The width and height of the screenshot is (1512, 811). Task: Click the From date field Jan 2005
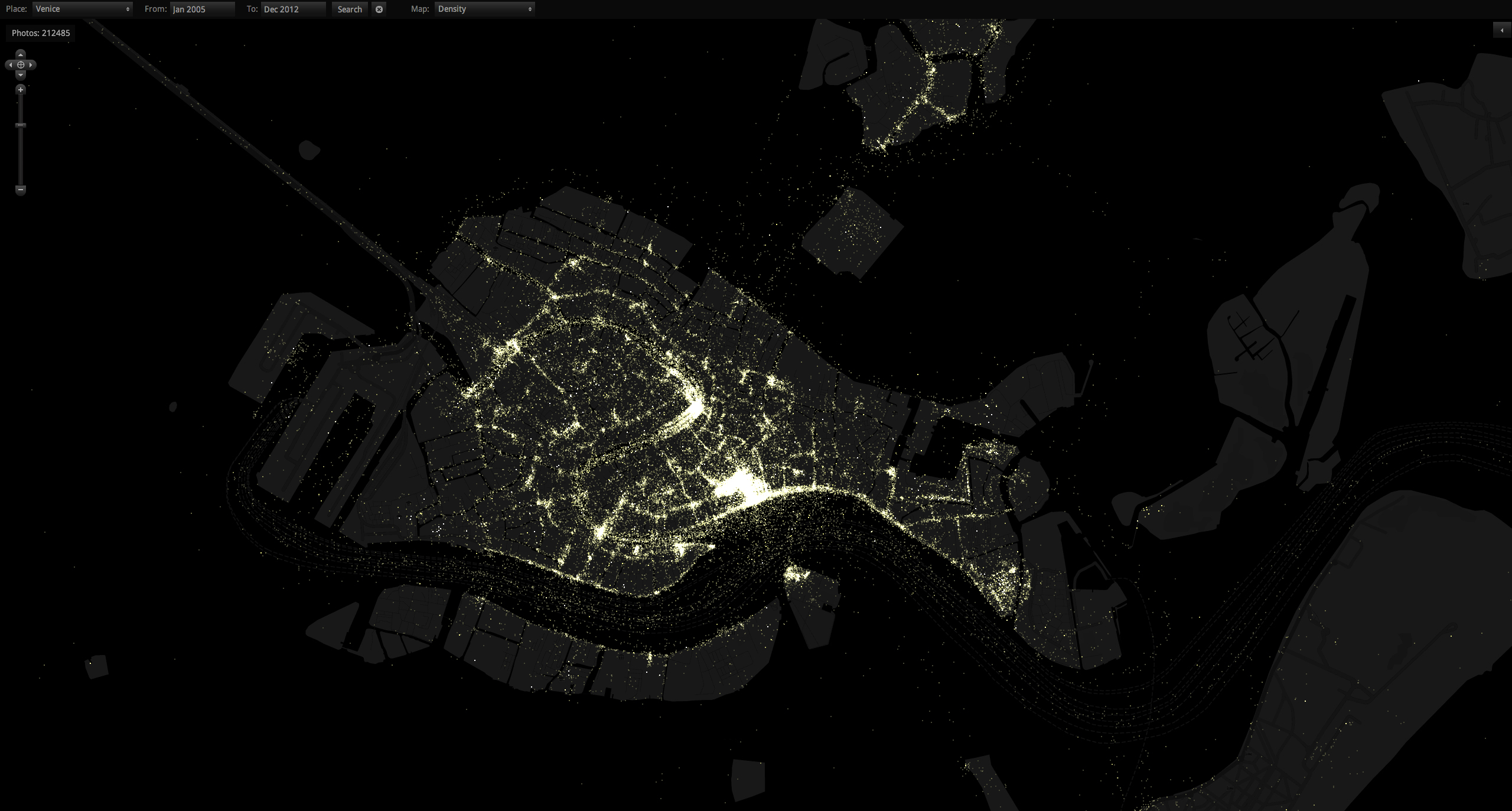click(x=202, y=9)
